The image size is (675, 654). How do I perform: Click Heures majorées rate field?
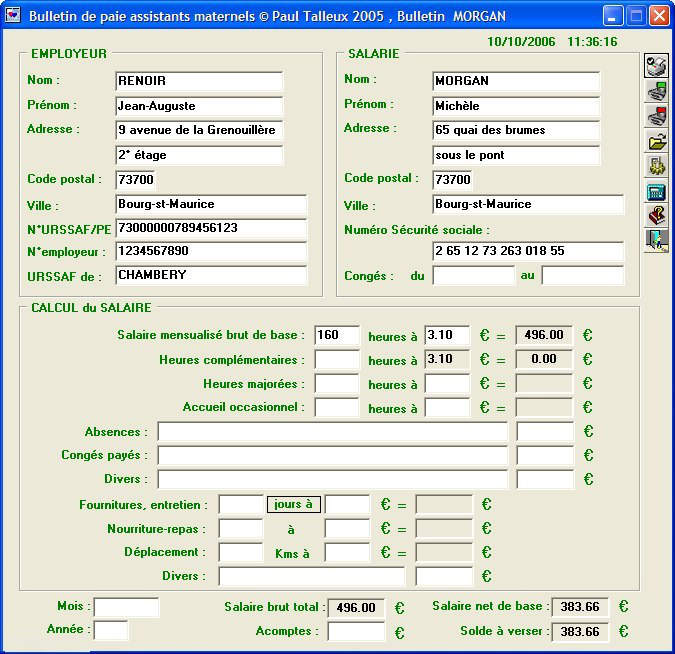[x=447, y=383]
